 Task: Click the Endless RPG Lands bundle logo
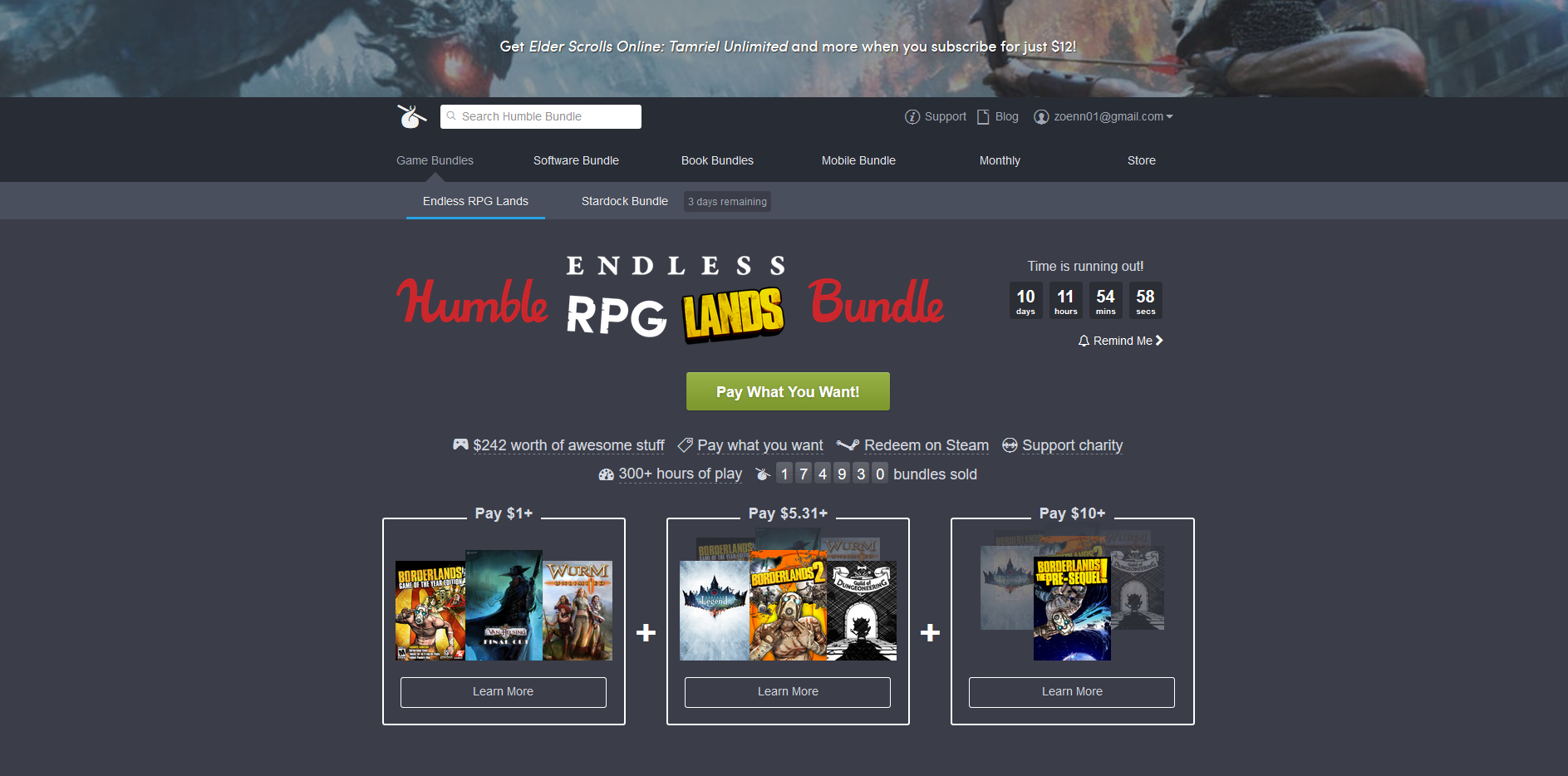[x=671, y=300]
